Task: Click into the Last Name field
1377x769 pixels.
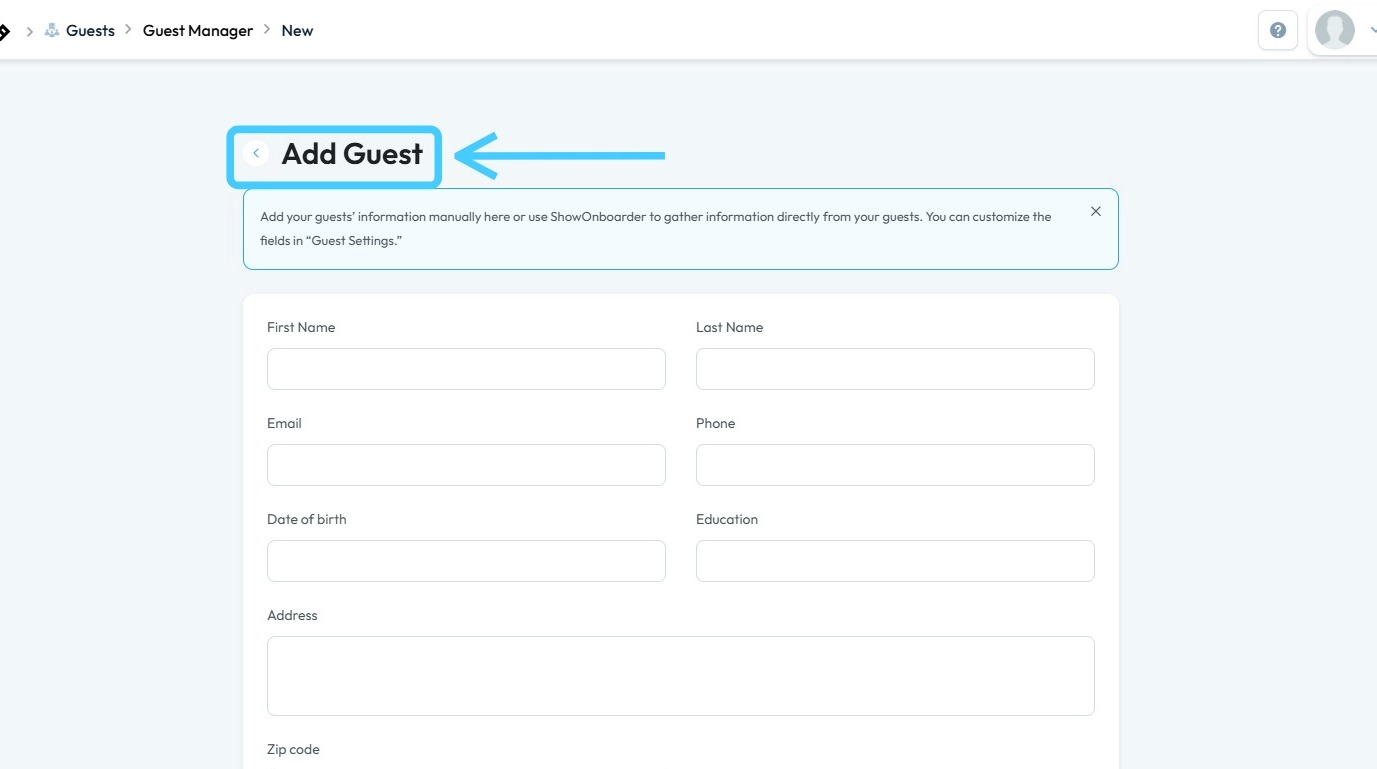Action: pyautogui.click(x=895, y=369)
